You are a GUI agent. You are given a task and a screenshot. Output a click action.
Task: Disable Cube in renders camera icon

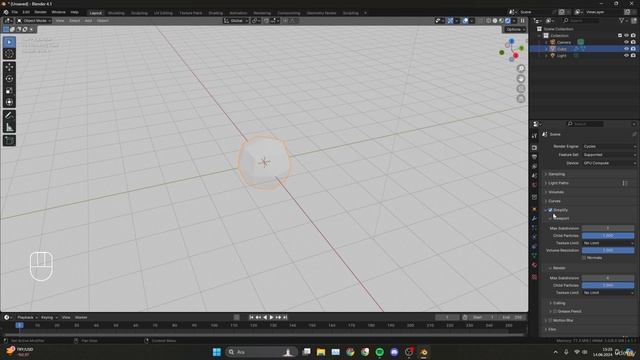click(x=633, y=49)
